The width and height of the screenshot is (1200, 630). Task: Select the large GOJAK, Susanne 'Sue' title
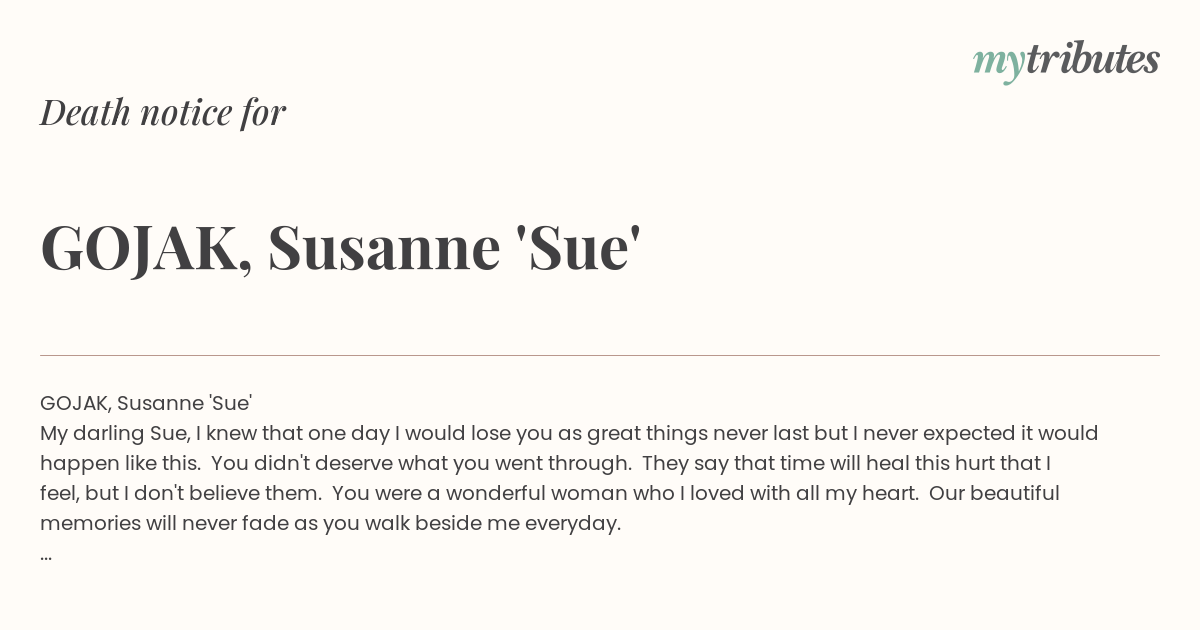click(x=340, y=248)
